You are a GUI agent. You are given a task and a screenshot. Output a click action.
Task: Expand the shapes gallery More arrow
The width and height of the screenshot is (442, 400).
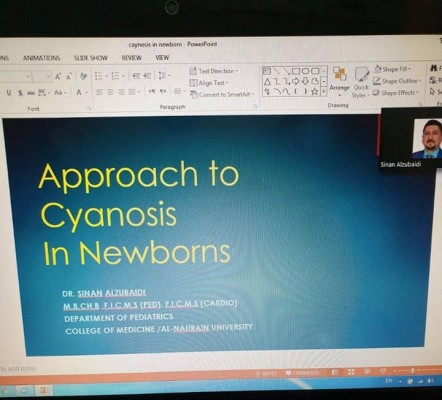324,91
